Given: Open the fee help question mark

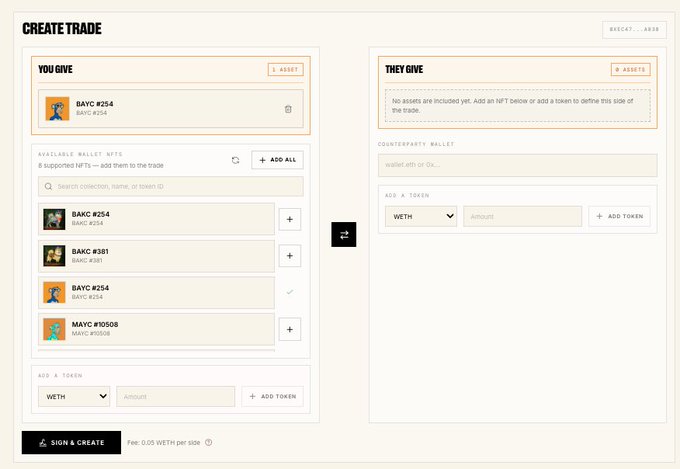Looking at the screenshot, I should (209, 443).
